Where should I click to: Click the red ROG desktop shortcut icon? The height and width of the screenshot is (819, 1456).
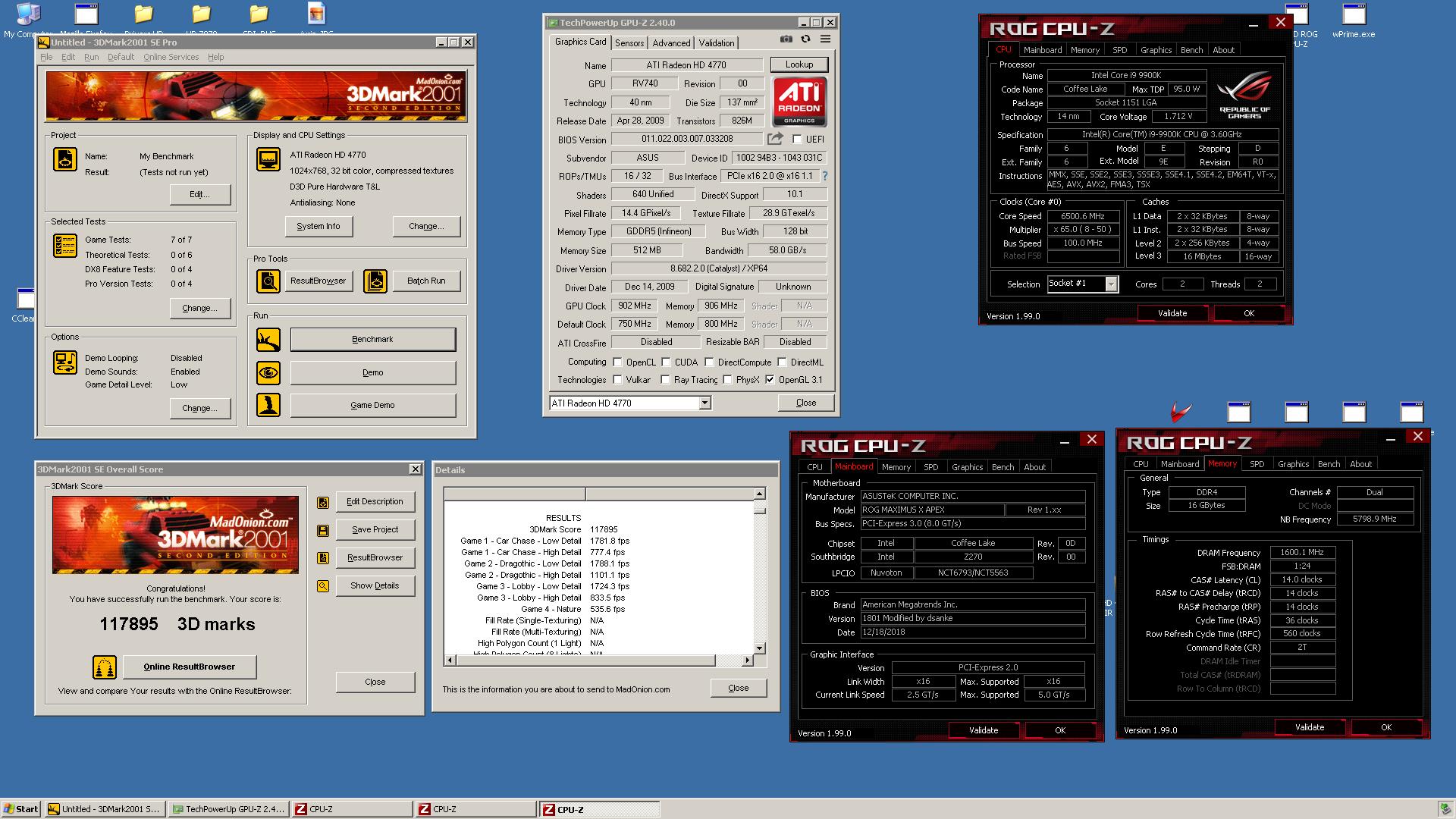click(x=1181, y=412)
